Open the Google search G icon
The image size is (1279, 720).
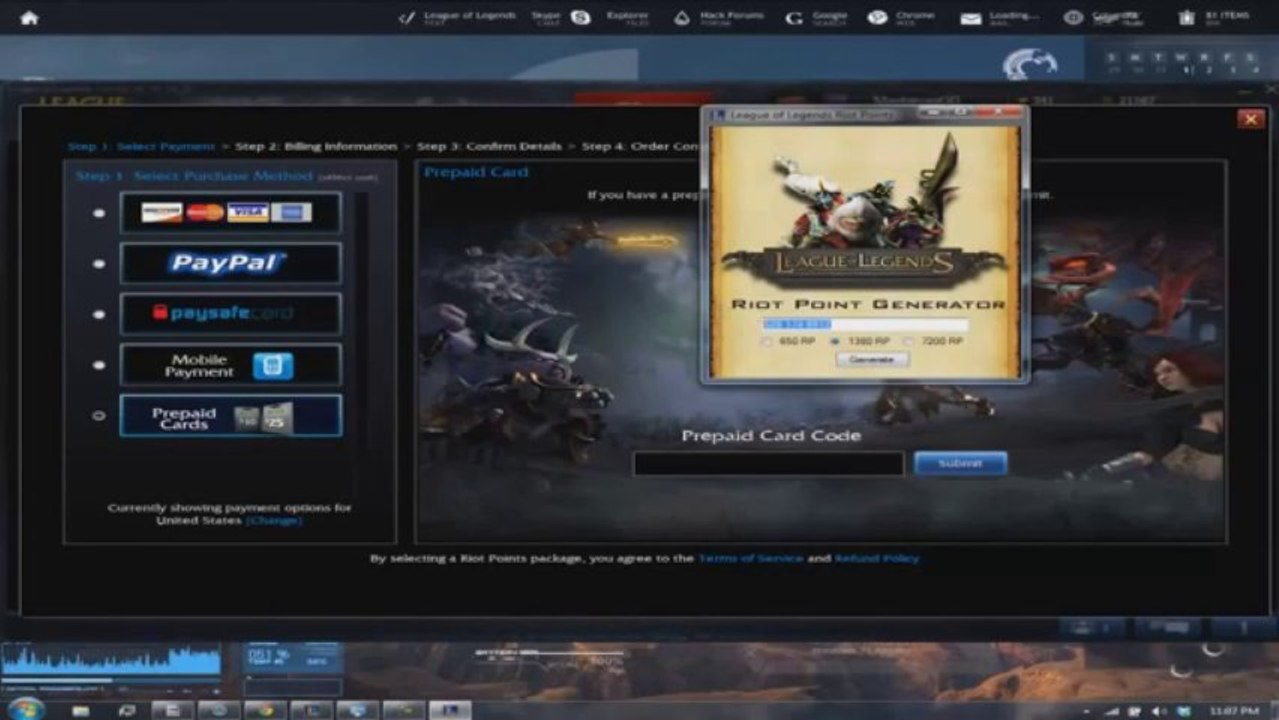pyautogui.click(x=794, y=18)
